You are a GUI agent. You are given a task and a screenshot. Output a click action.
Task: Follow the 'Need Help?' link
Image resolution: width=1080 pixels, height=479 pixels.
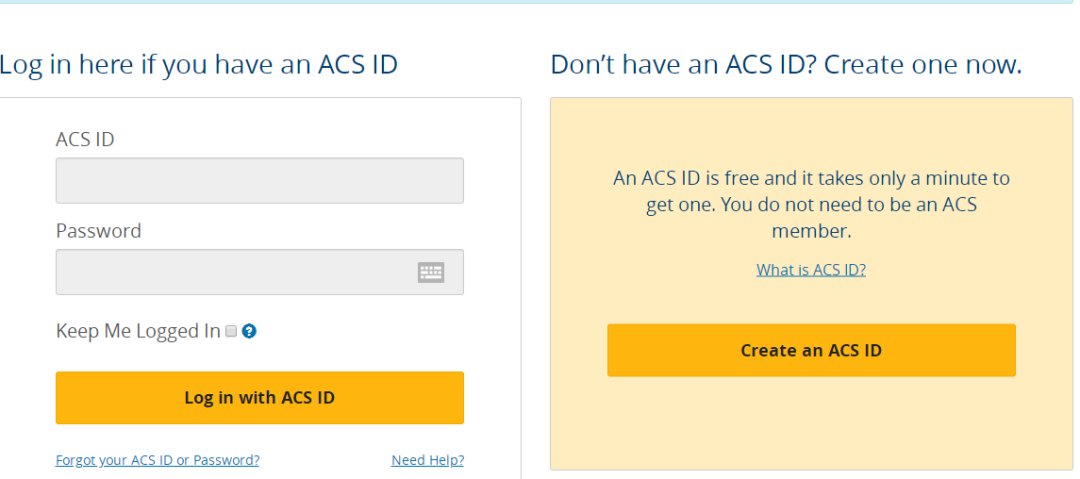pyautogui.click(x=427, y=460)
